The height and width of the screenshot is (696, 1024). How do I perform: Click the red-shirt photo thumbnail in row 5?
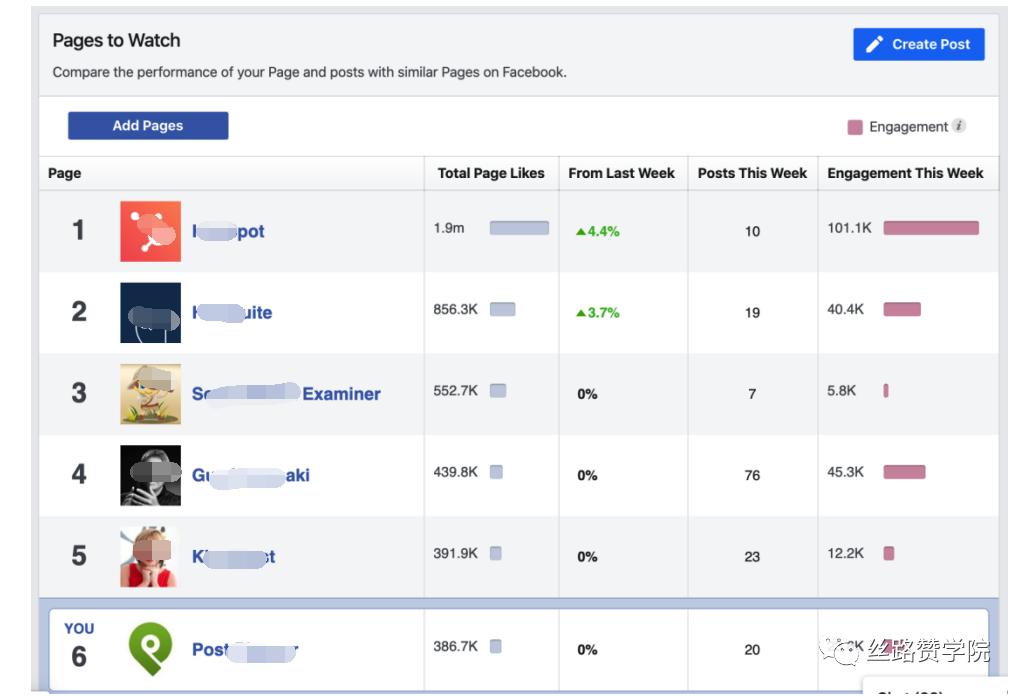pos(150,556)
